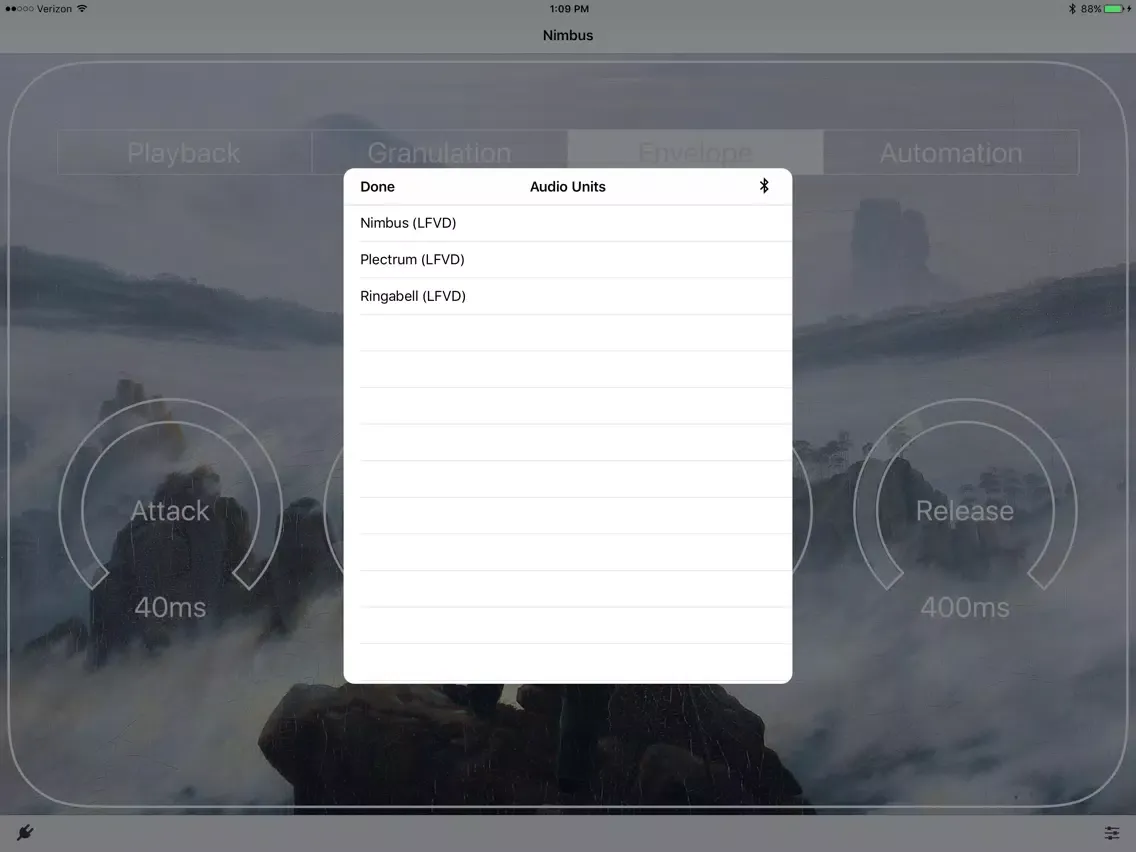Tap Done in the Audio Units popup
1136x852 pixels.
click(x=377, y=187)
